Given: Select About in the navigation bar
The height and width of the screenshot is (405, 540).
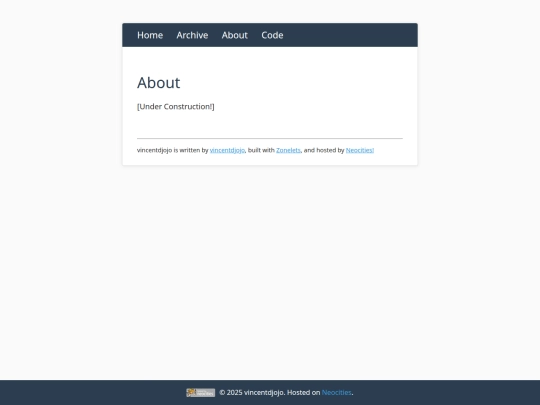Looking at the screenshot, I should (x=235, y=35).
